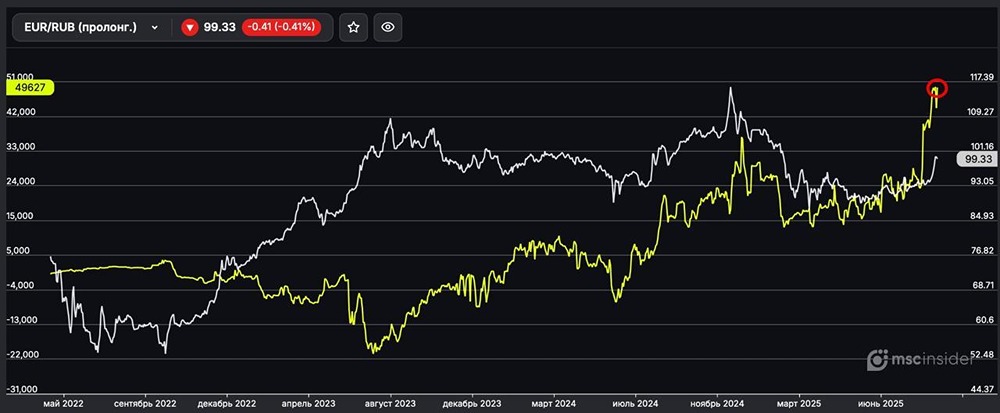The image size is (1000, 413).
Task: Click the декабрь 2022 date label
Action: point(226,403)
